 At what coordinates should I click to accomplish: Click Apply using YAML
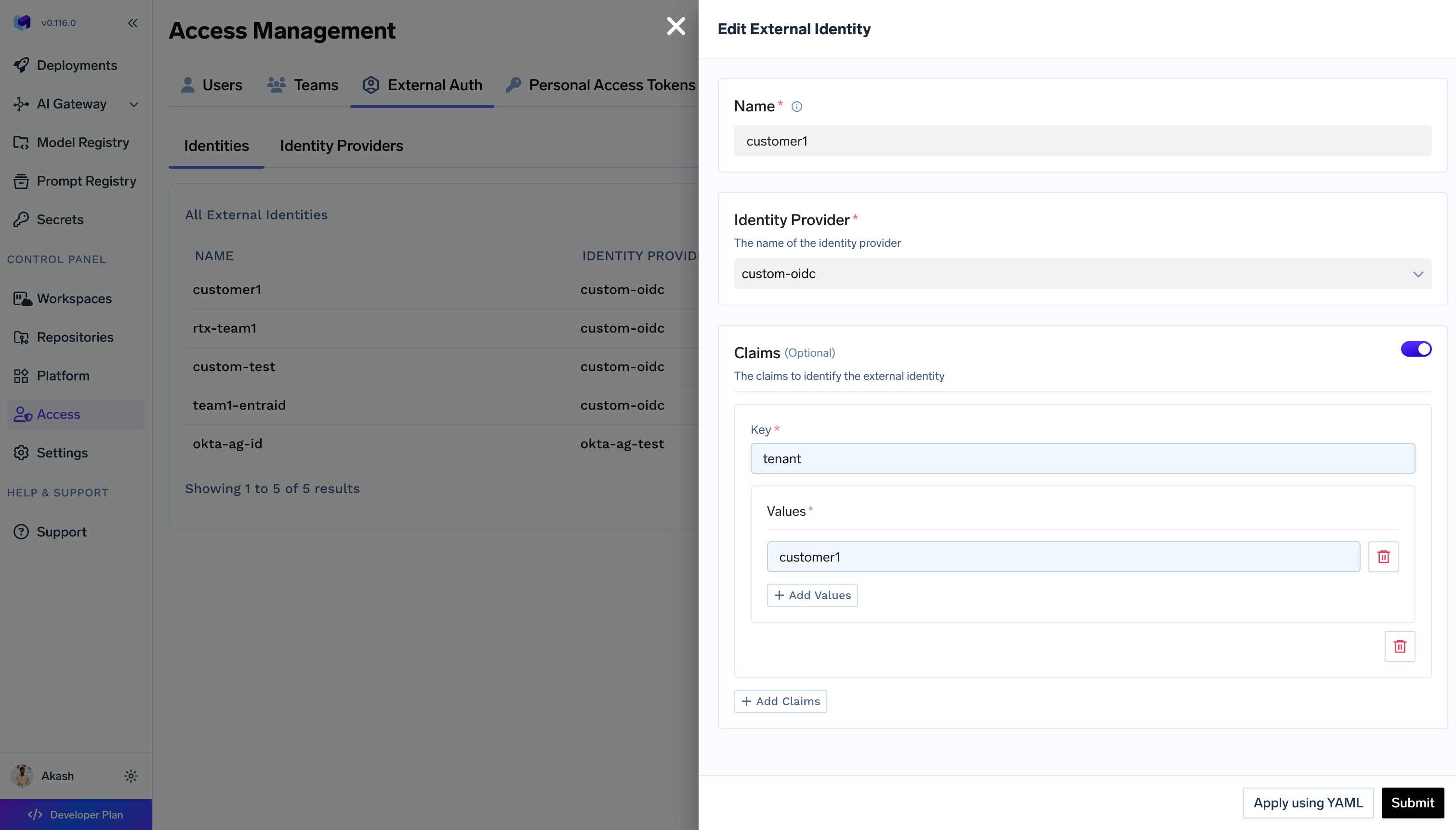tap(1307, 803)
